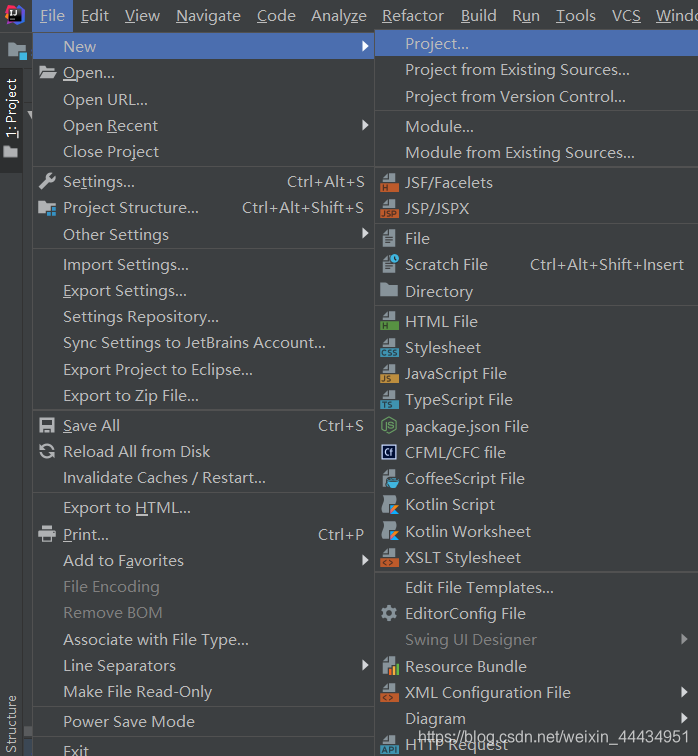Image resolution: width=698 pixels, height=756 pixels.
Task: Choose Project from Version Control...
Action: click(x=537, y=96)
